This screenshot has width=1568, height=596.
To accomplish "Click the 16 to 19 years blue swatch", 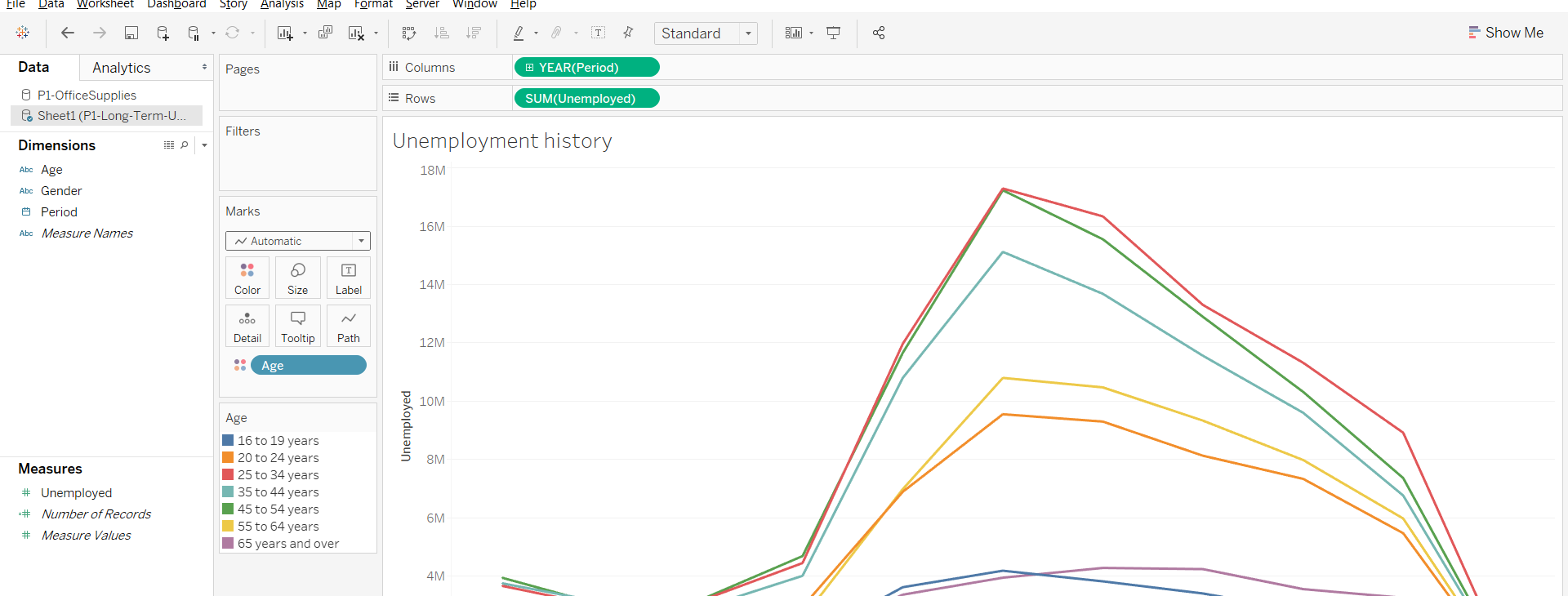I will pos(228,440).
